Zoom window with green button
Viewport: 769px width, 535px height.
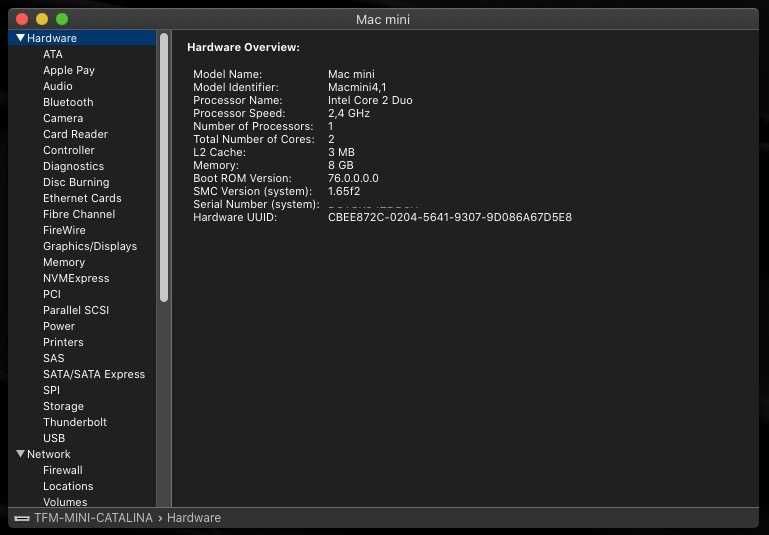(62, 19)
